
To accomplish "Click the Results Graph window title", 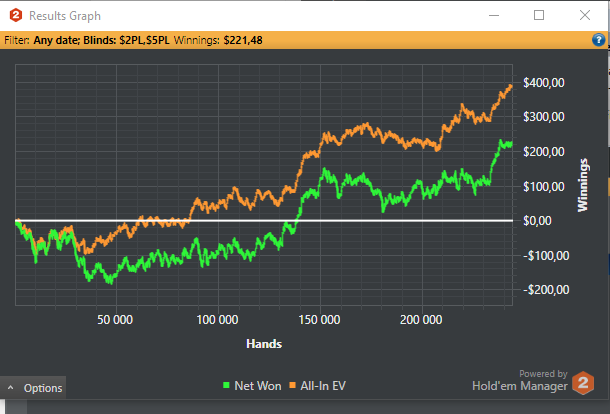I will (x=65, y=16).
